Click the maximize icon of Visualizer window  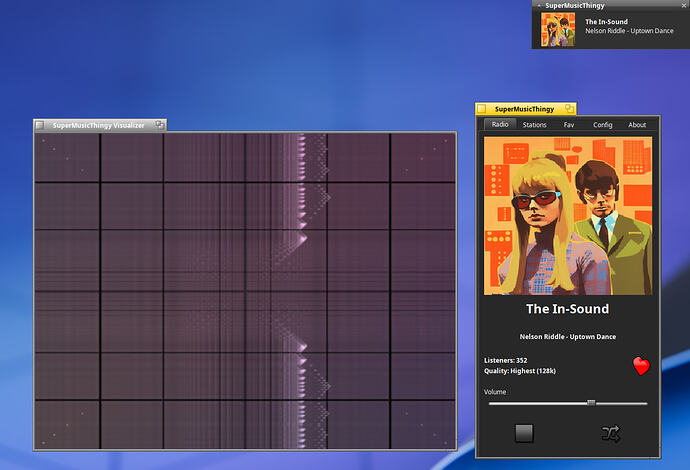(x=160, y=125)
